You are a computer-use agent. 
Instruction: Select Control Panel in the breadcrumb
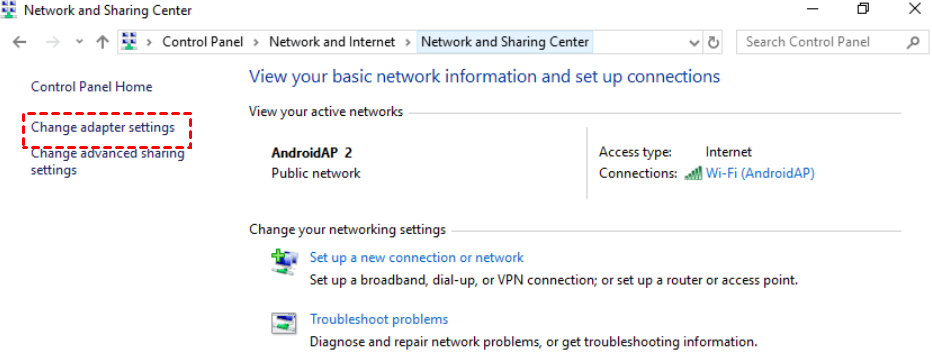tap(203, 42)
